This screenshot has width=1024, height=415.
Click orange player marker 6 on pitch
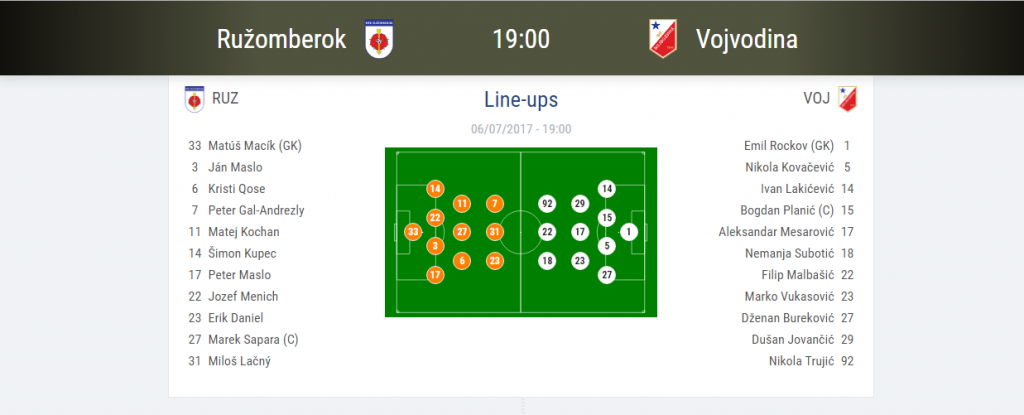pyautogui.click(x=462, y=261)
